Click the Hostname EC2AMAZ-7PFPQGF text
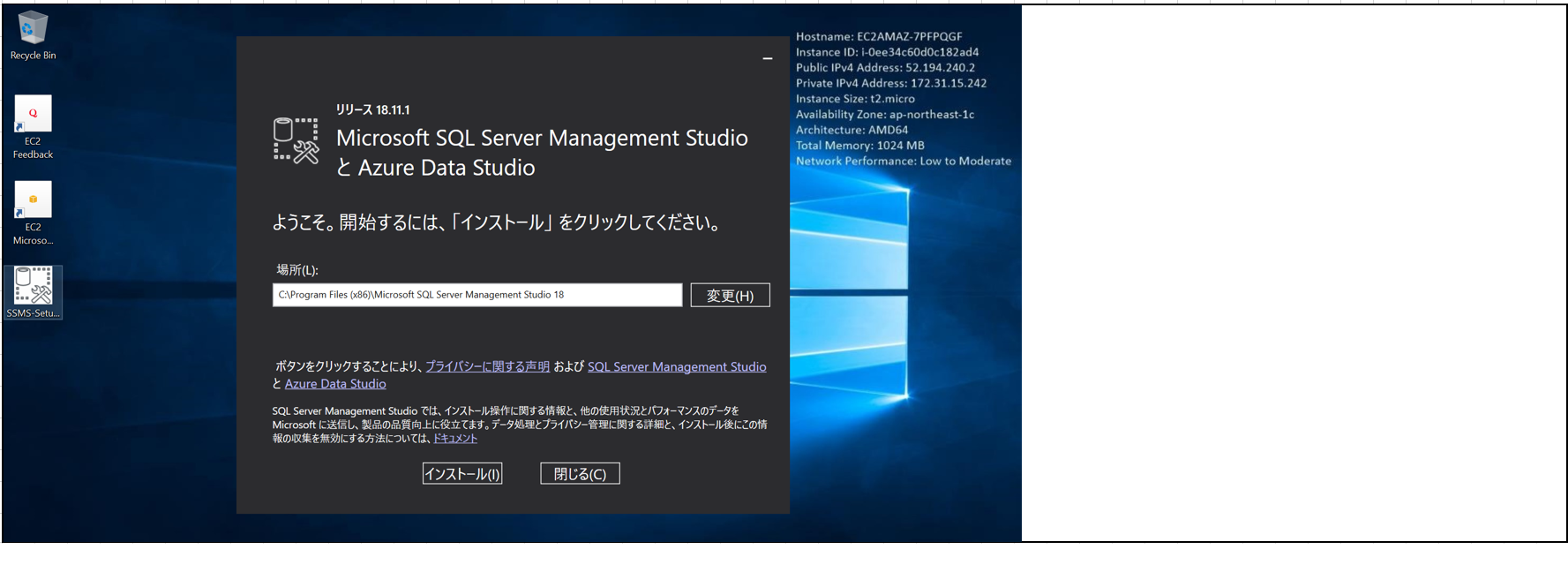 point(879,36)
